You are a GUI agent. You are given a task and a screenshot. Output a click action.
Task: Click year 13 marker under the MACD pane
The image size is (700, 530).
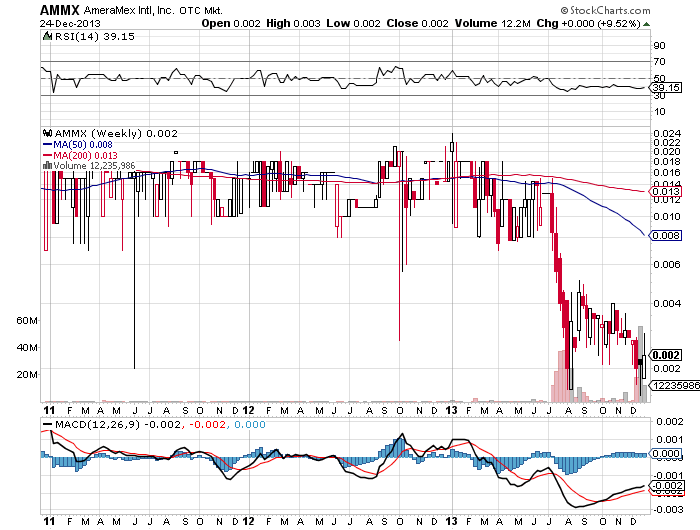[x=452, y=521]
